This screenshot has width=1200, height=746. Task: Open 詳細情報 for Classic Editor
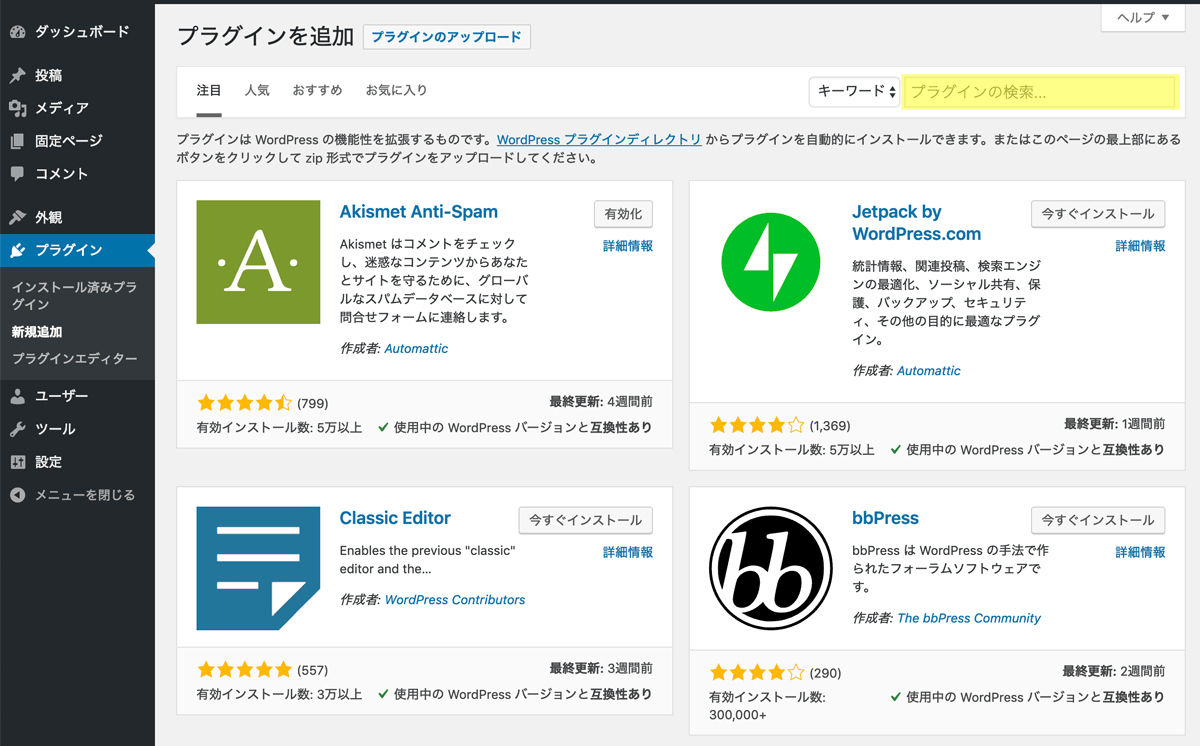tap(628, 552)
